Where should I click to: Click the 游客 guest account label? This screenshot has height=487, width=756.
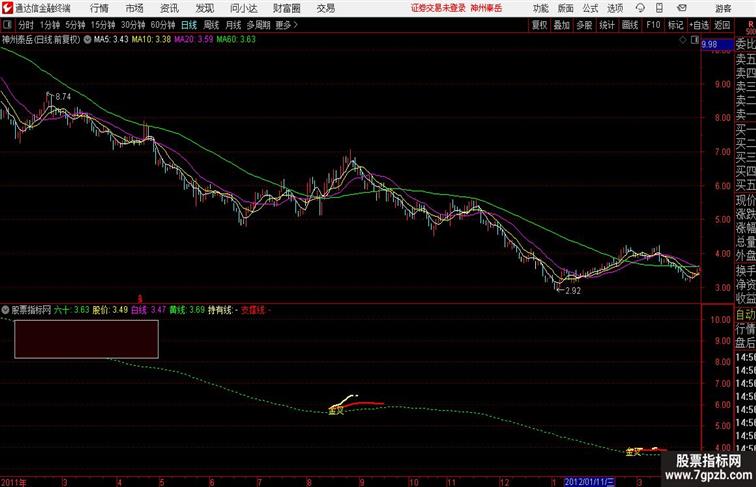pos(723,8)
